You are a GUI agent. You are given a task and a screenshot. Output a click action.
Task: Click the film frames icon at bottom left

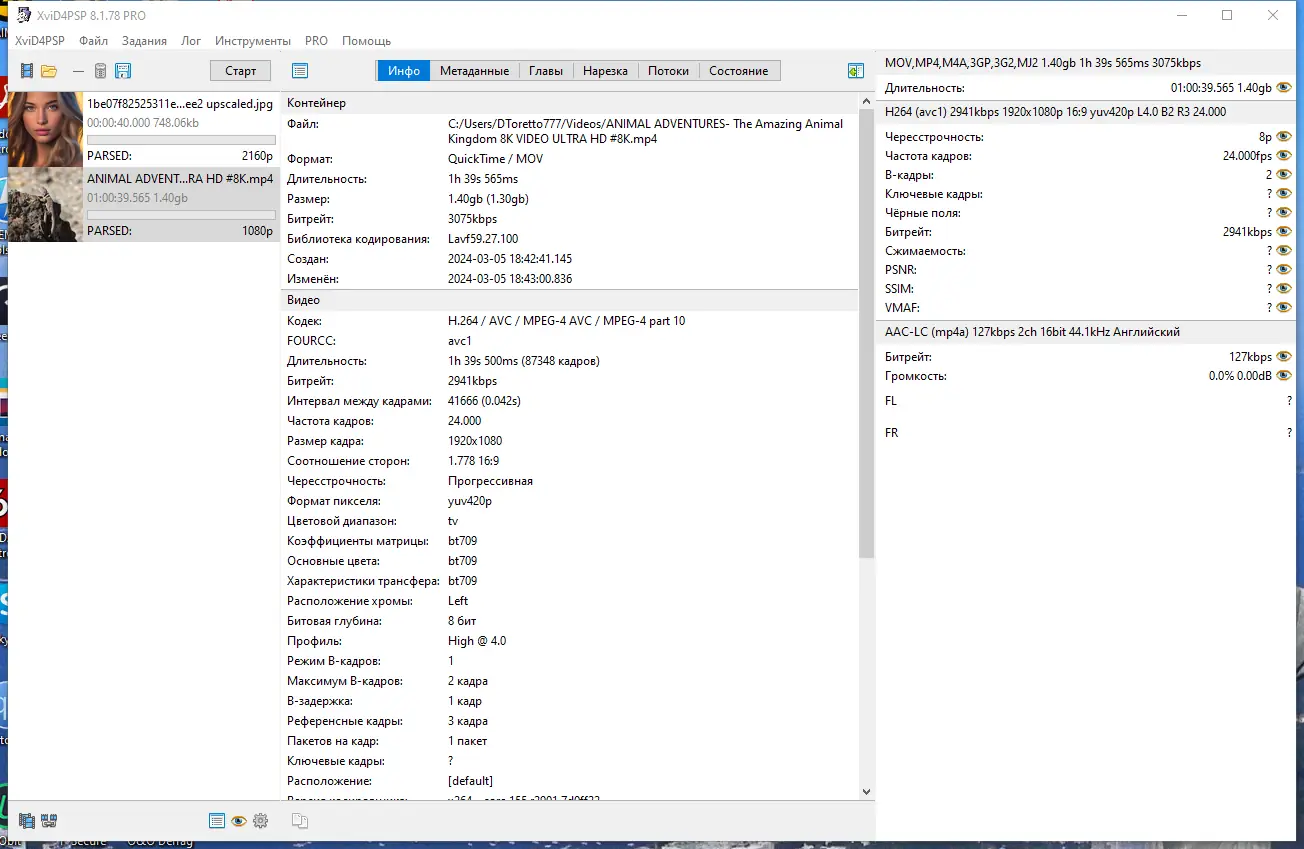click(27, 821)
